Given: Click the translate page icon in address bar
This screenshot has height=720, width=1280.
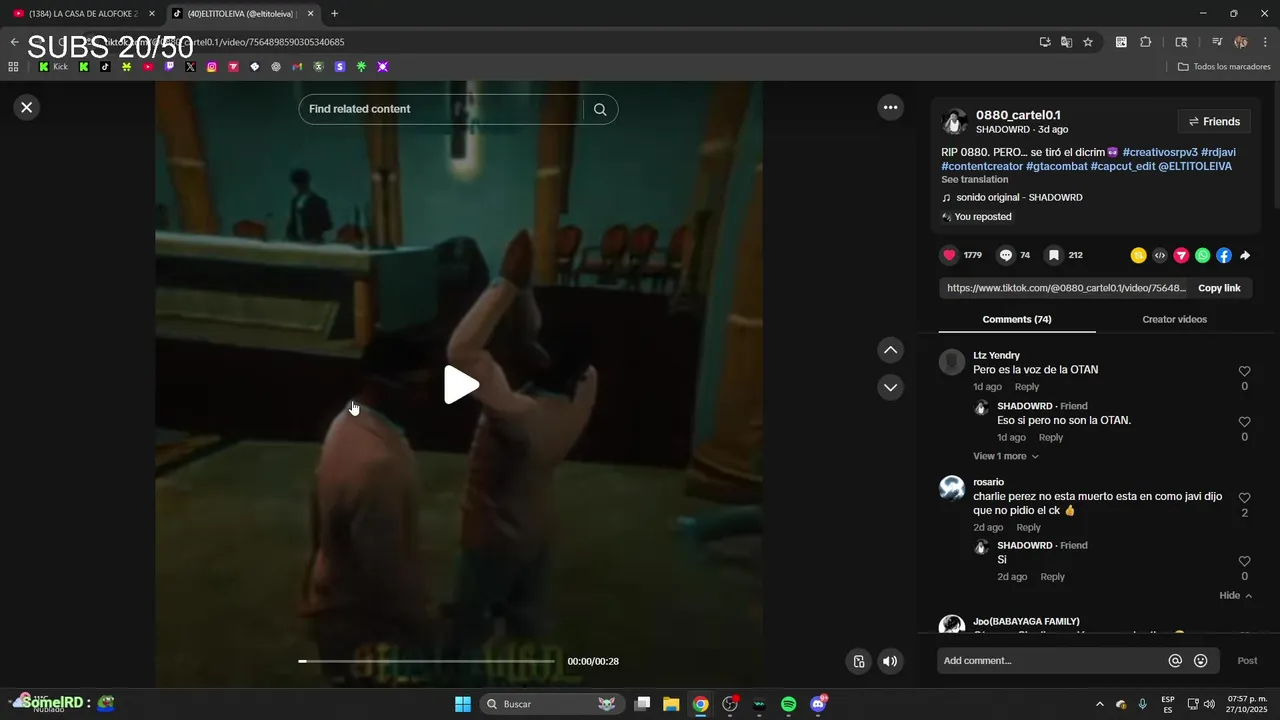Looking at the screenshot, I should pyautogui.click(x=1066, y=42).
